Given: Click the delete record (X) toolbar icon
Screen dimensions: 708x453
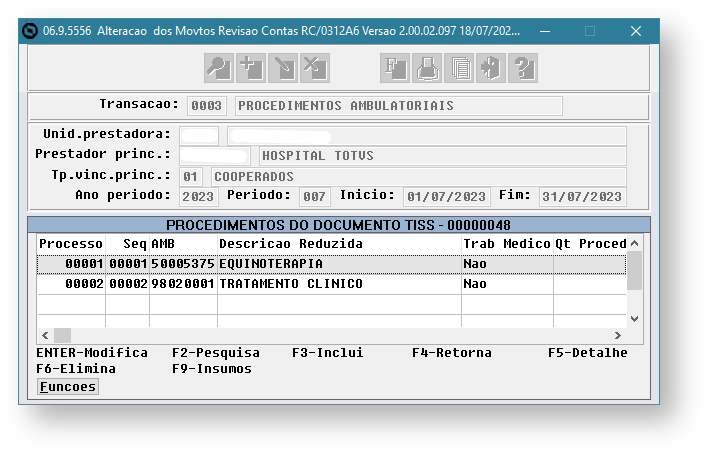Looking at the screenshot, I should [x=315, y=68].
